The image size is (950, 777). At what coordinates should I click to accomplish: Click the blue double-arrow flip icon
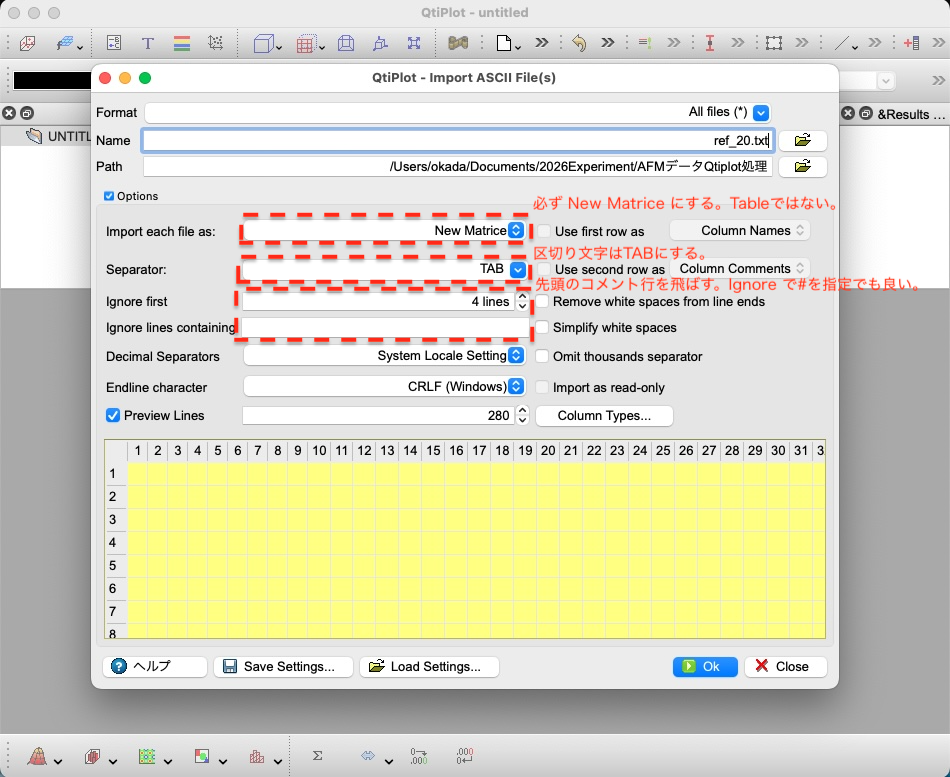coord(368,756)
